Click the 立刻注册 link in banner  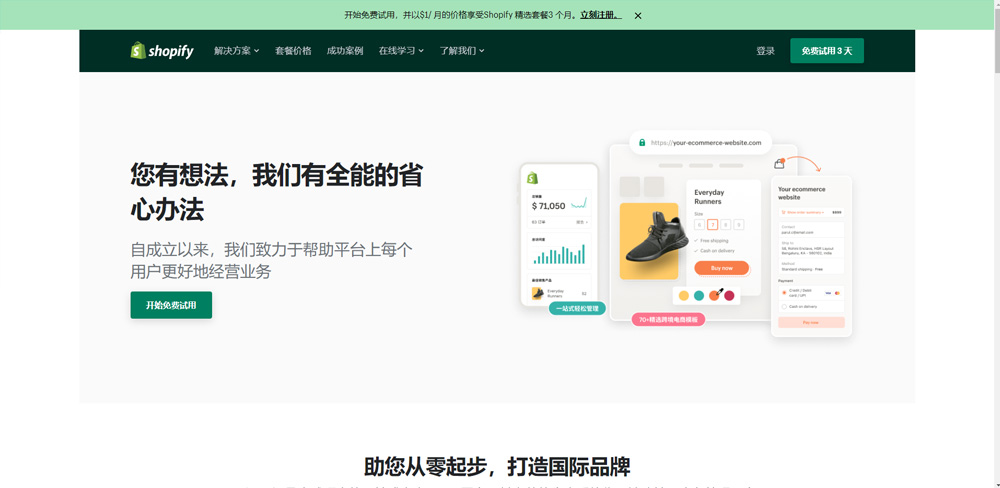coord(600,15)
